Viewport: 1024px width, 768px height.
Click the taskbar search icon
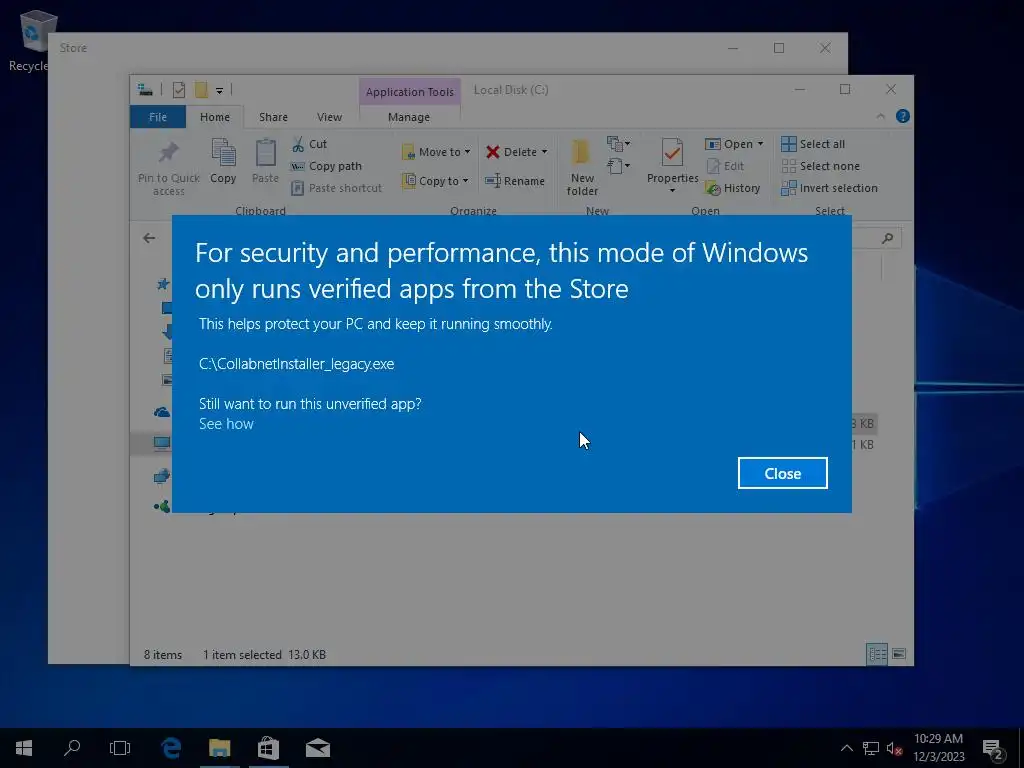(x=72, y=748)
